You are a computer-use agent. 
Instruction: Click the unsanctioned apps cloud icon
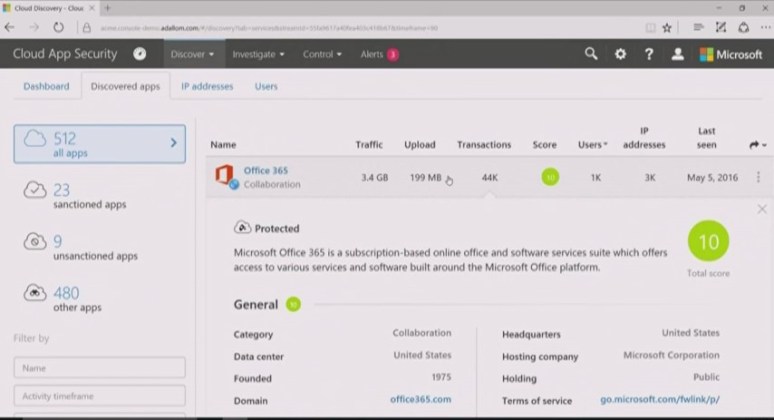tap(35, 241)
